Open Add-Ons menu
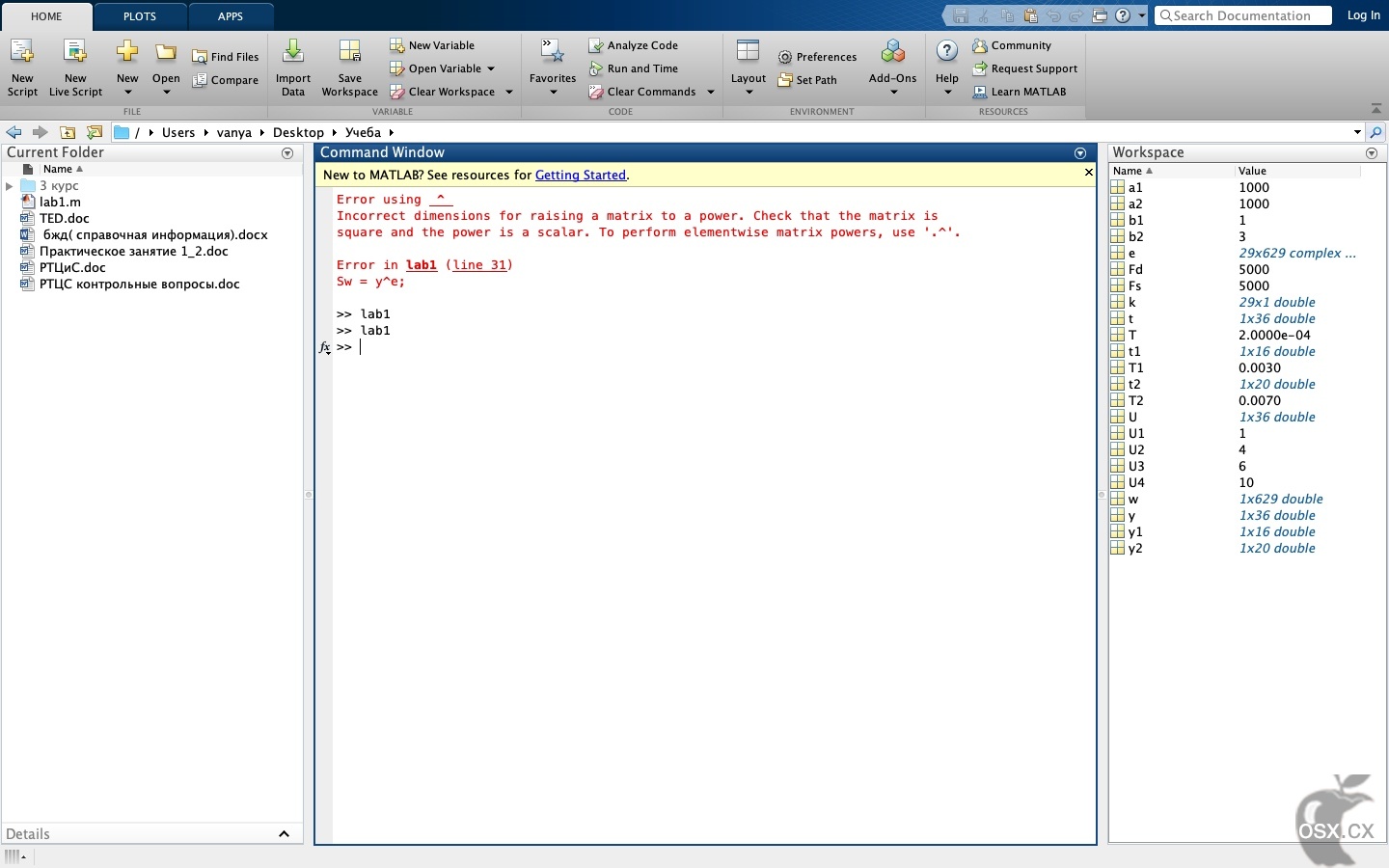The width and height of the screenshot is (1389, 868). [893, 68]
